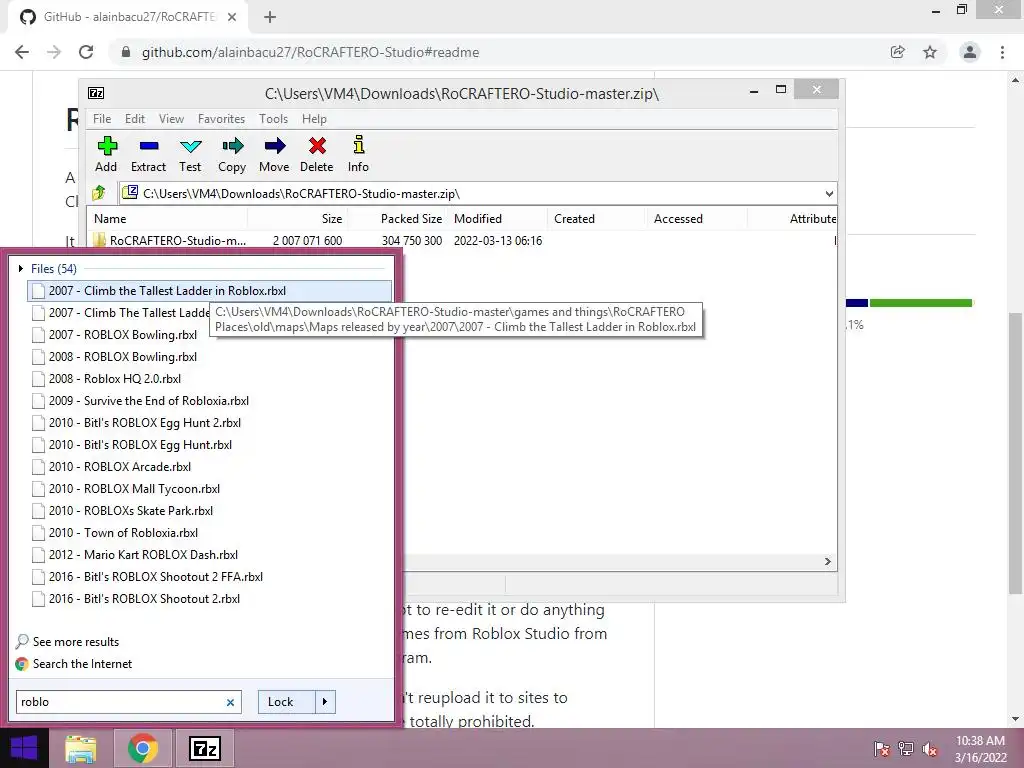Image resolution: width=1024 pixels, height=768 pixels.
Task: Open the arrow next to the Lock button
Action: [325, 702]
